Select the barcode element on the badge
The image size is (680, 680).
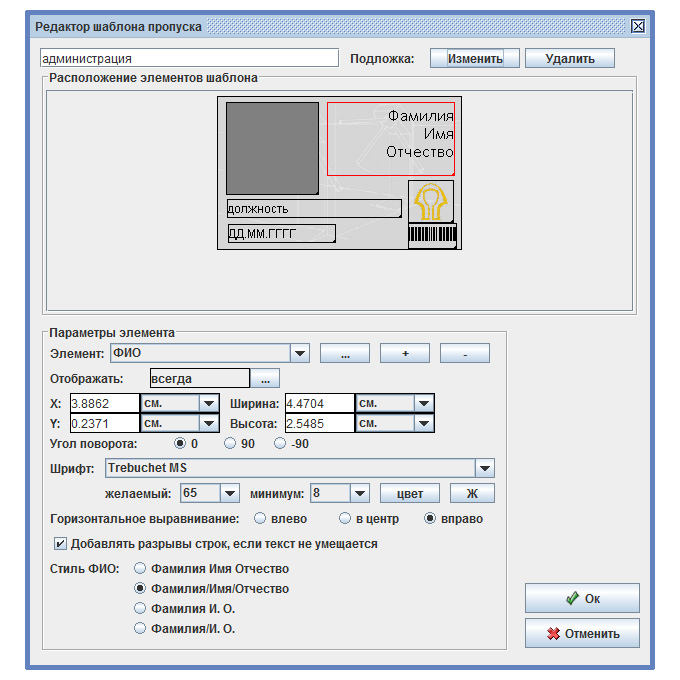tap(432, 236)
